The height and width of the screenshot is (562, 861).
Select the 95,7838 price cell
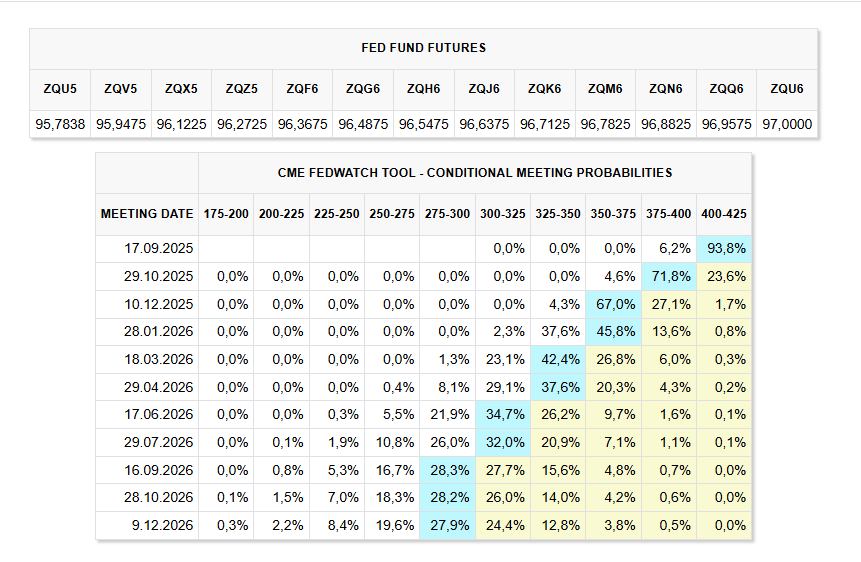point(60,125)
